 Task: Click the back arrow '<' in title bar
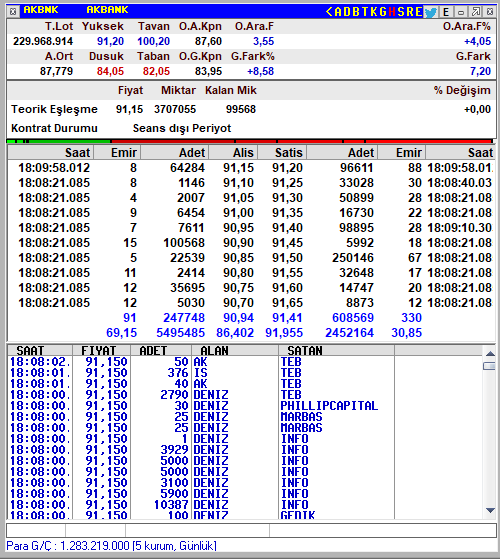coord(329,12)
